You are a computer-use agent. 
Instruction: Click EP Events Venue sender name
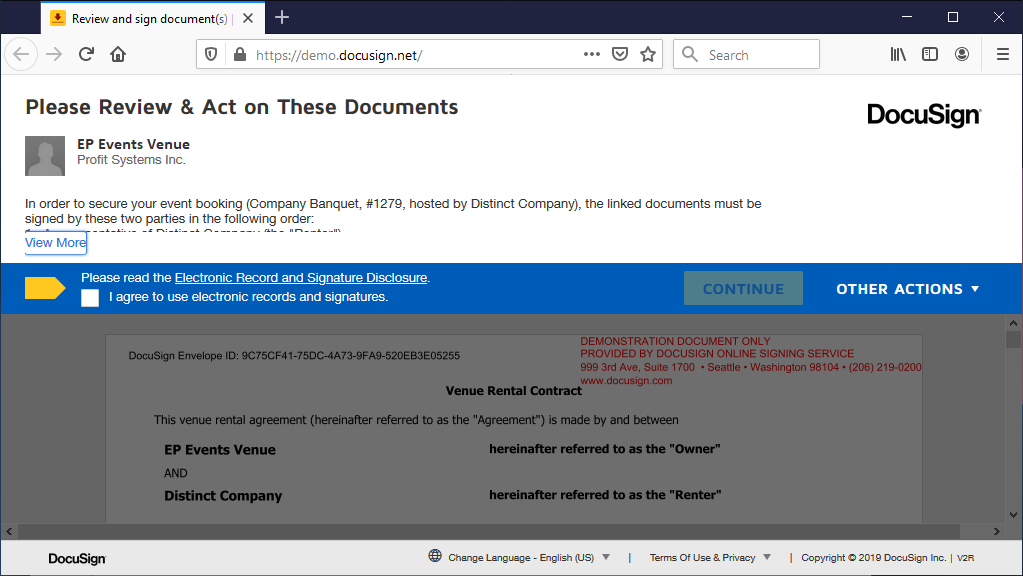coord(134,144)
